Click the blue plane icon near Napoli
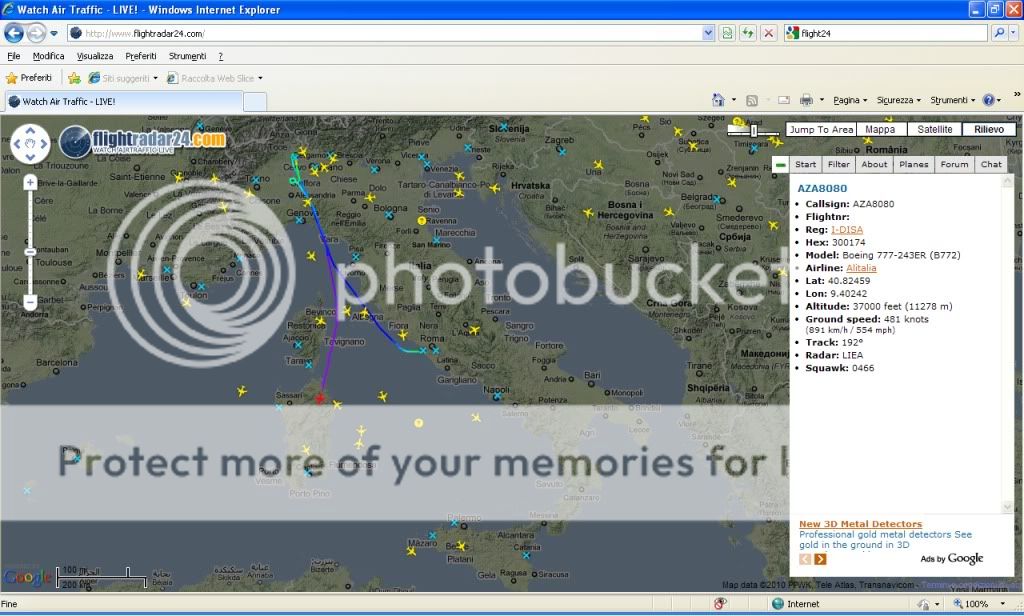Screen dimensions: 1024x616 pos(497,396)
